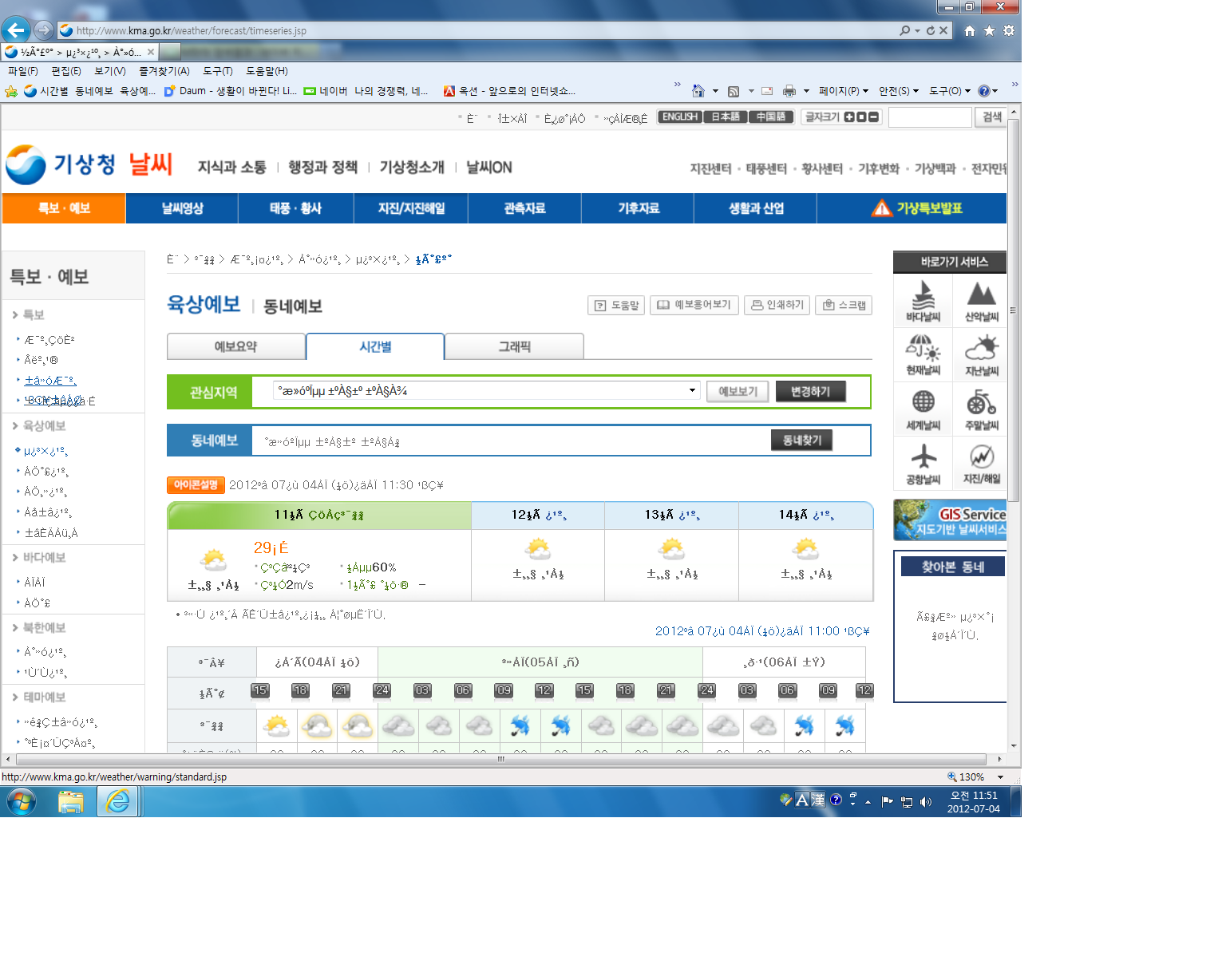This screenshot has width=1226, height=980.
Task: Open the 파일(F) menu
Action: click(23, 71)
